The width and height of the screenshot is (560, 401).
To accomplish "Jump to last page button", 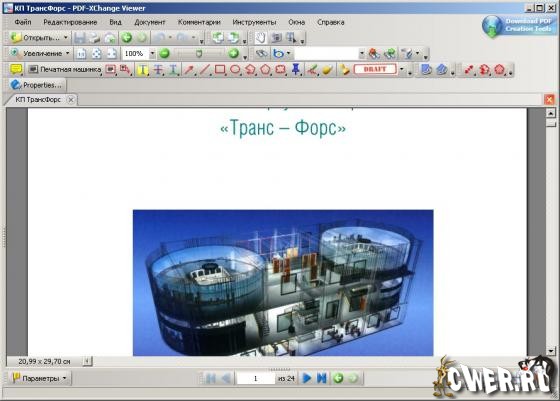I will [322, 378].
